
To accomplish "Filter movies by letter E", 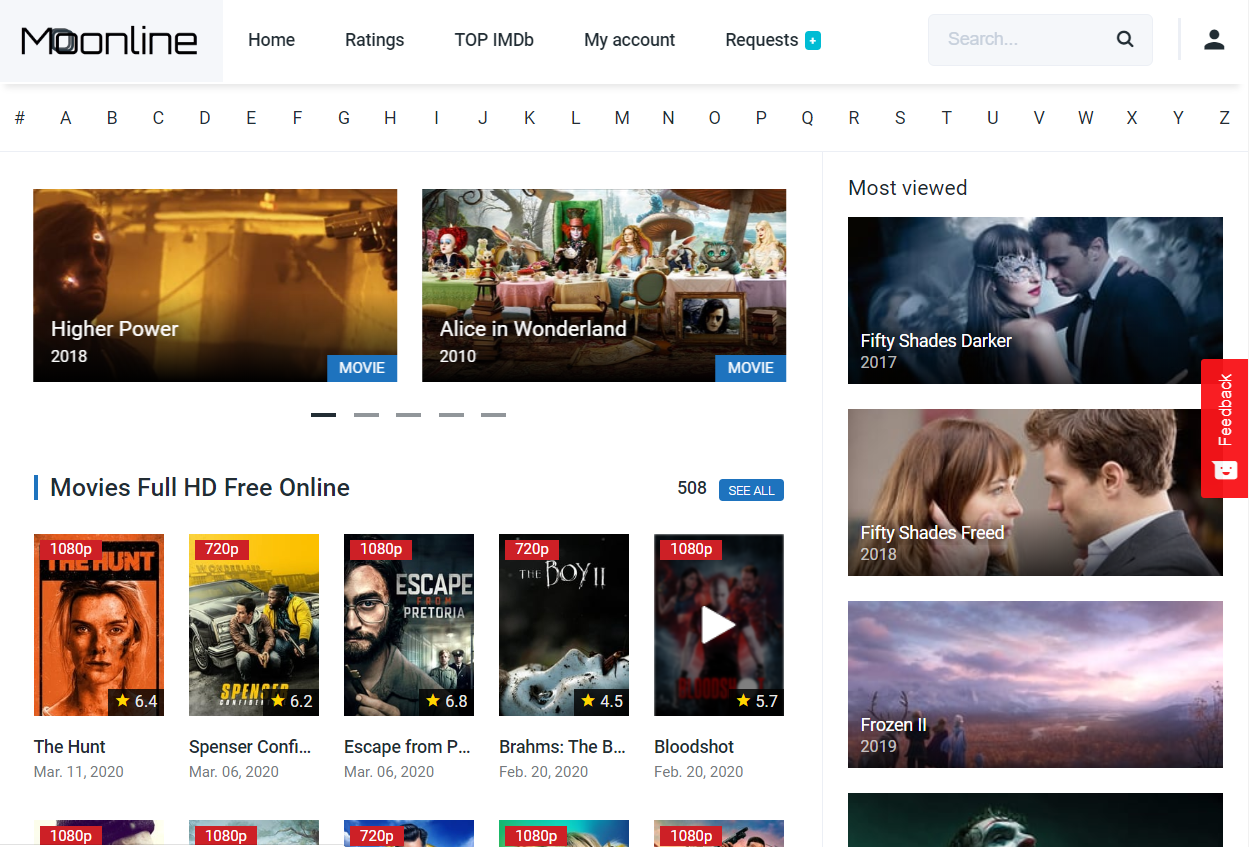I will point(251,118).
